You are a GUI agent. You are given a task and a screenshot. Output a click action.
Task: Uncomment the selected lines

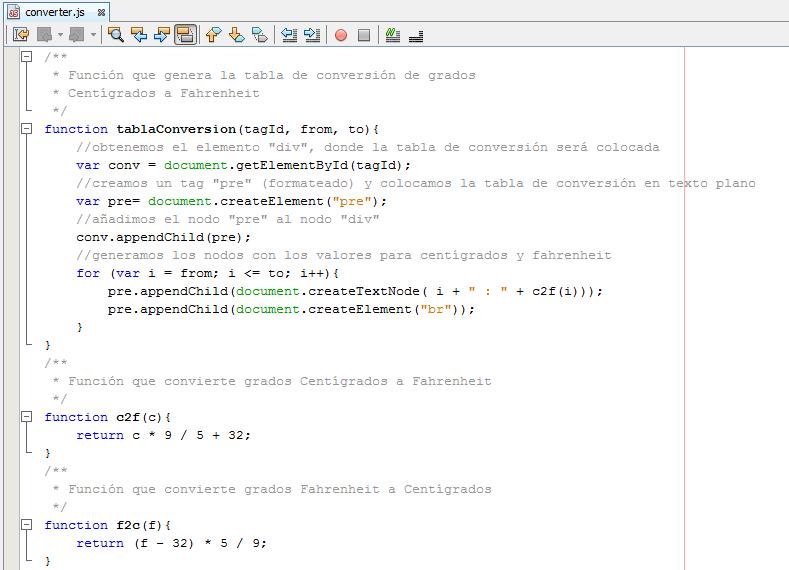(x=416, y=36)
